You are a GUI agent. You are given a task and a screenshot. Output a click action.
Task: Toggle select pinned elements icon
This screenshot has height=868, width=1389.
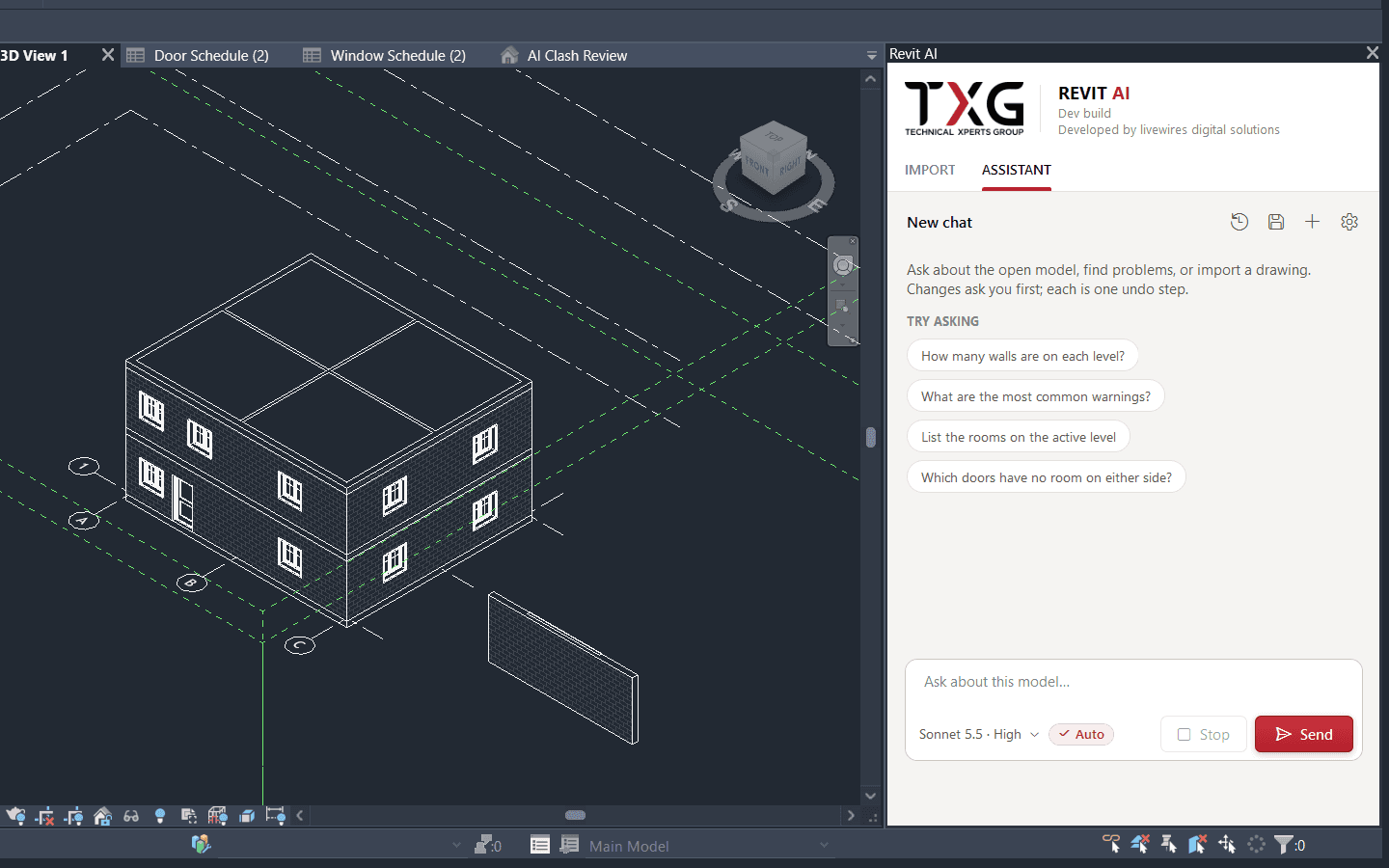coord(1169,845)
